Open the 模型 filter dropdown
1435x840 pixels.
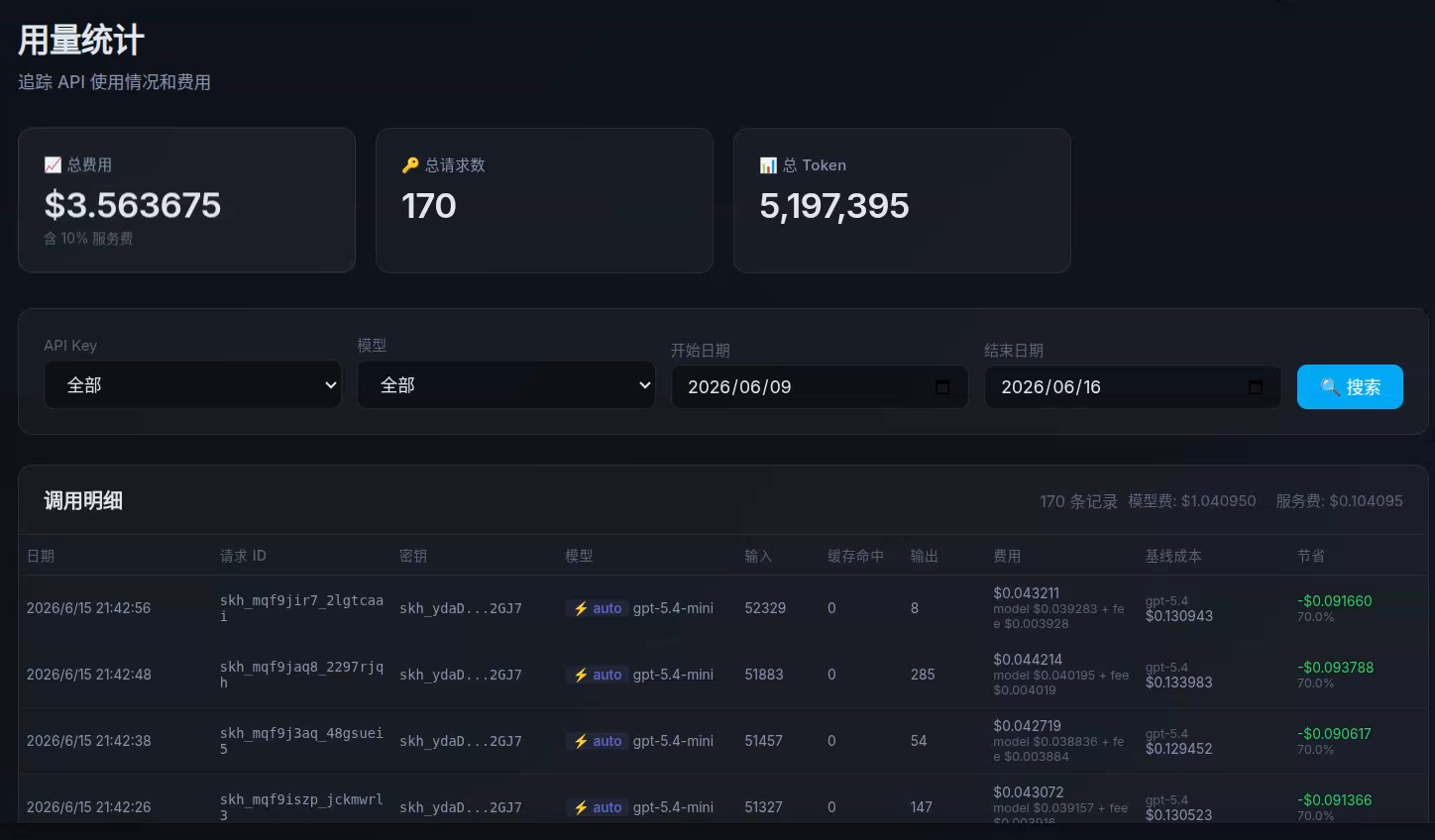click(506, 385)
